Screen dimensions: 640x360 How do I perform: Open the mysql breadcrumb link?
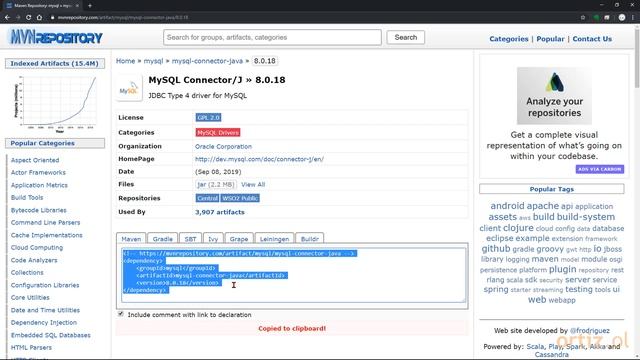point(153,61)
